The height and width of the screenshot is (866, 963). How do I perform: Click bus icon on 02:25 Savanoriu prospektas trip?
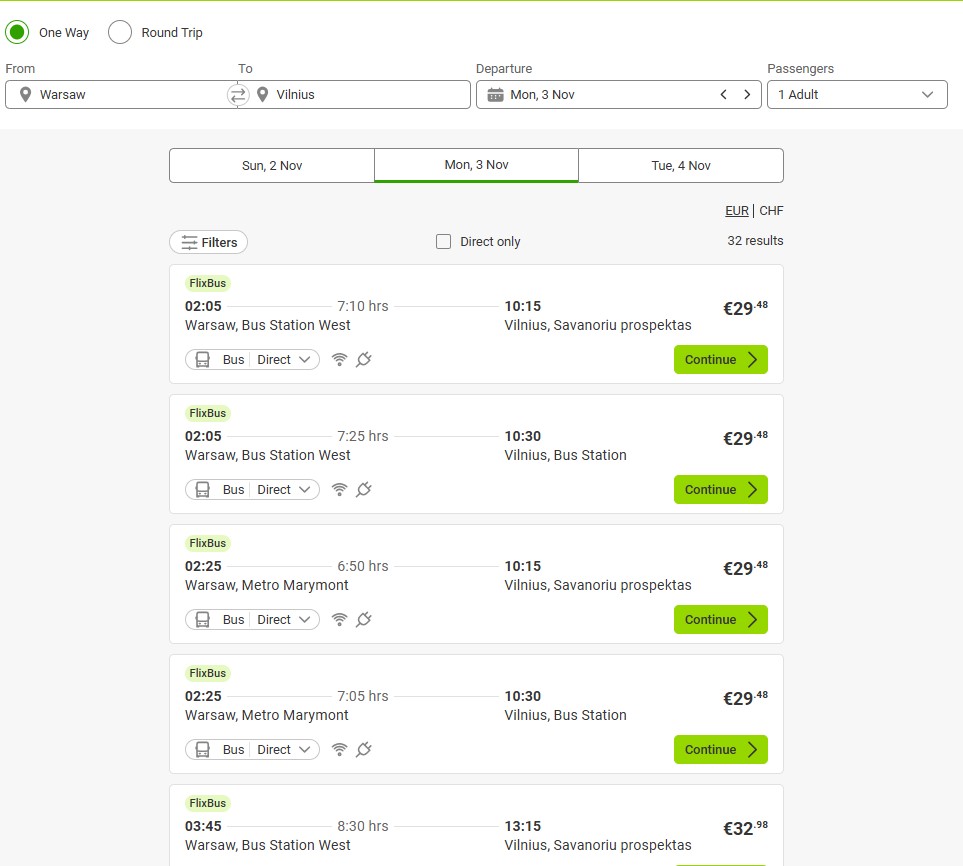point(202,620)
